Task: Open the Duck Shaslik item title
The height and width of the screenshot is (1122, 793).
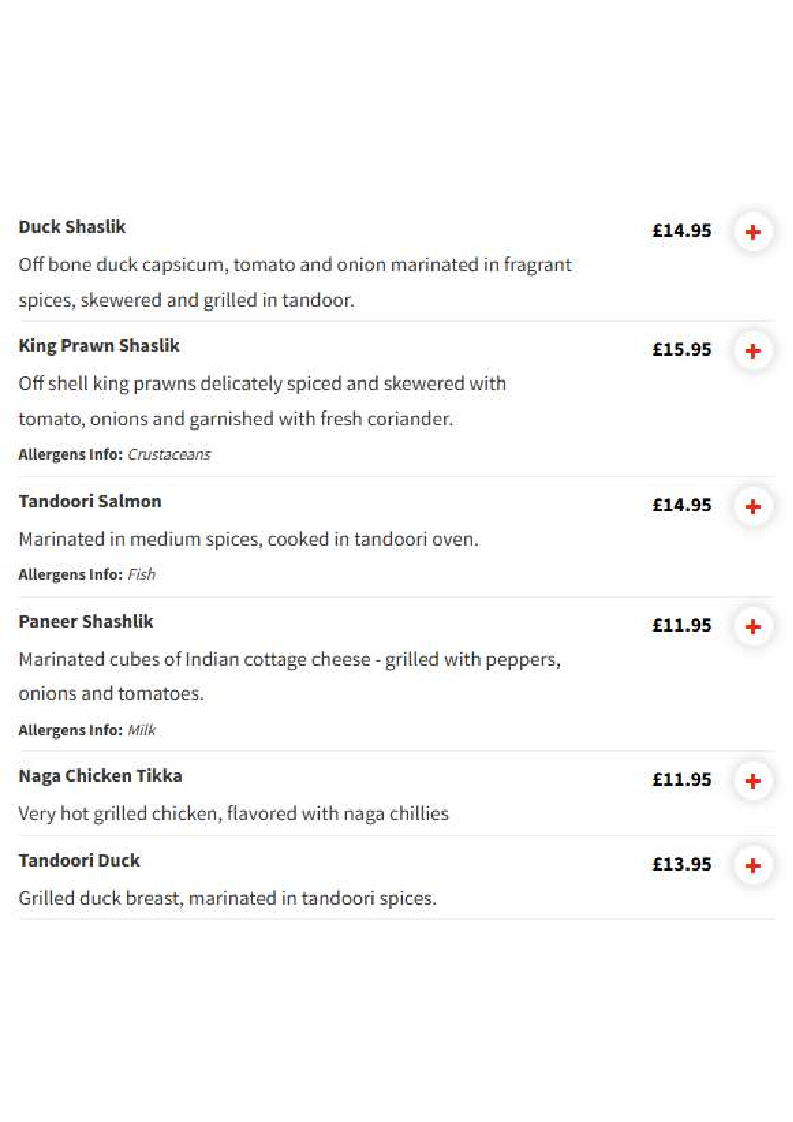Action: (x=72, y=227)
